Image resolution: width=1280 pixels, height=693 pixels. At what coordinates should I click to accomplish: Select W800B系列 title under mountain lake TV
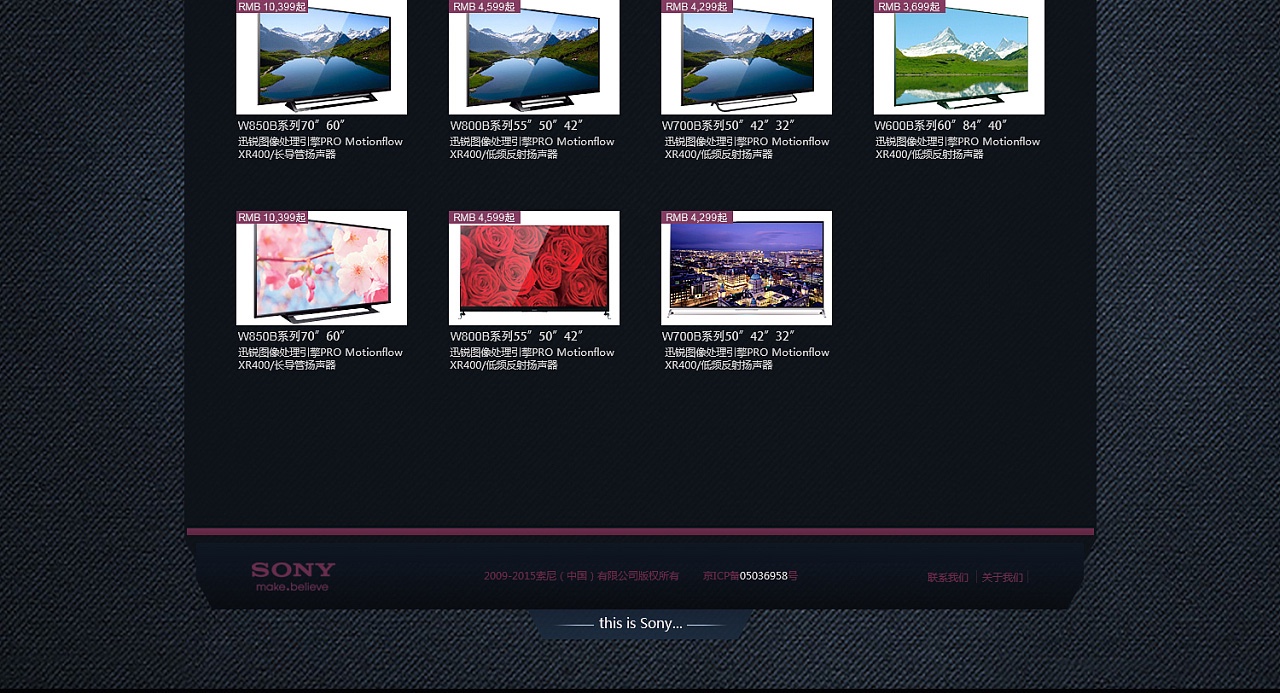(516, 125)
